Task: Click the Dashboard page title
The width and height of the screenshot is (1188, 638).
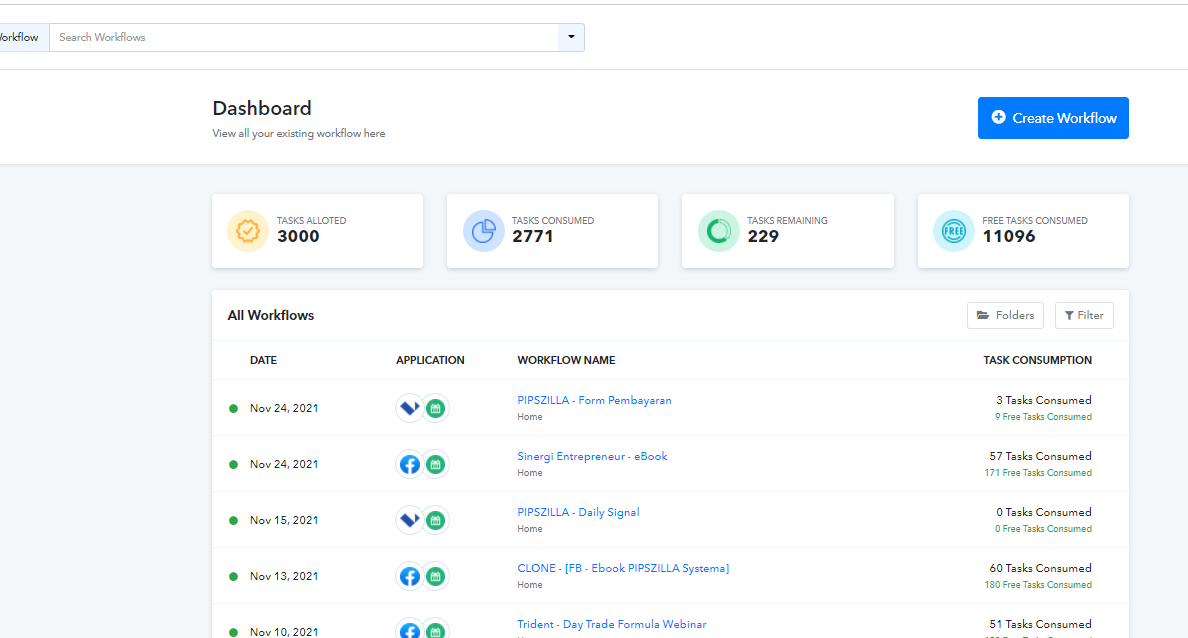Action: click(x=262, y=108)
